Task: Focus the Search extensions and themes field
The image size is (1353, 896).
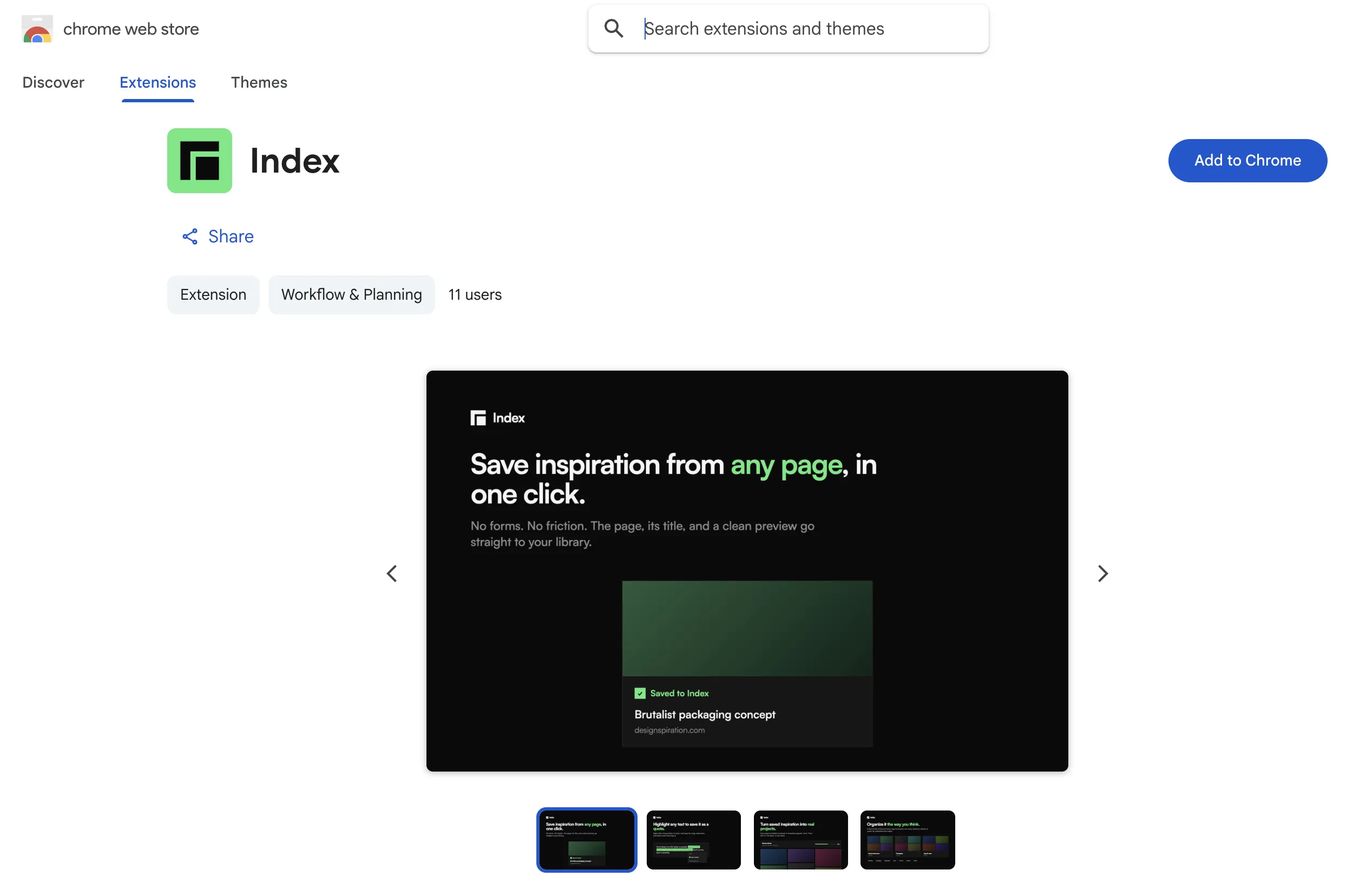Action: 788,29
